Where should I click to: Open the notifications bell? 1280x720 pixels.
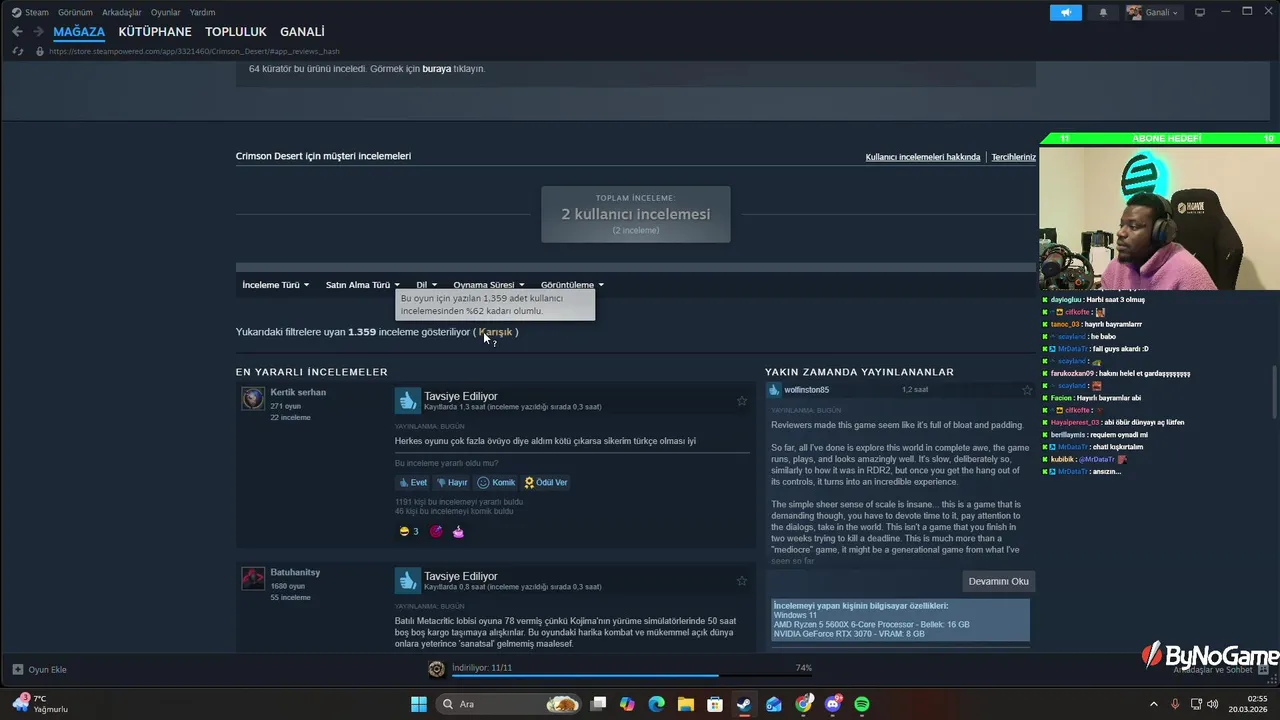click(1103, 12)
